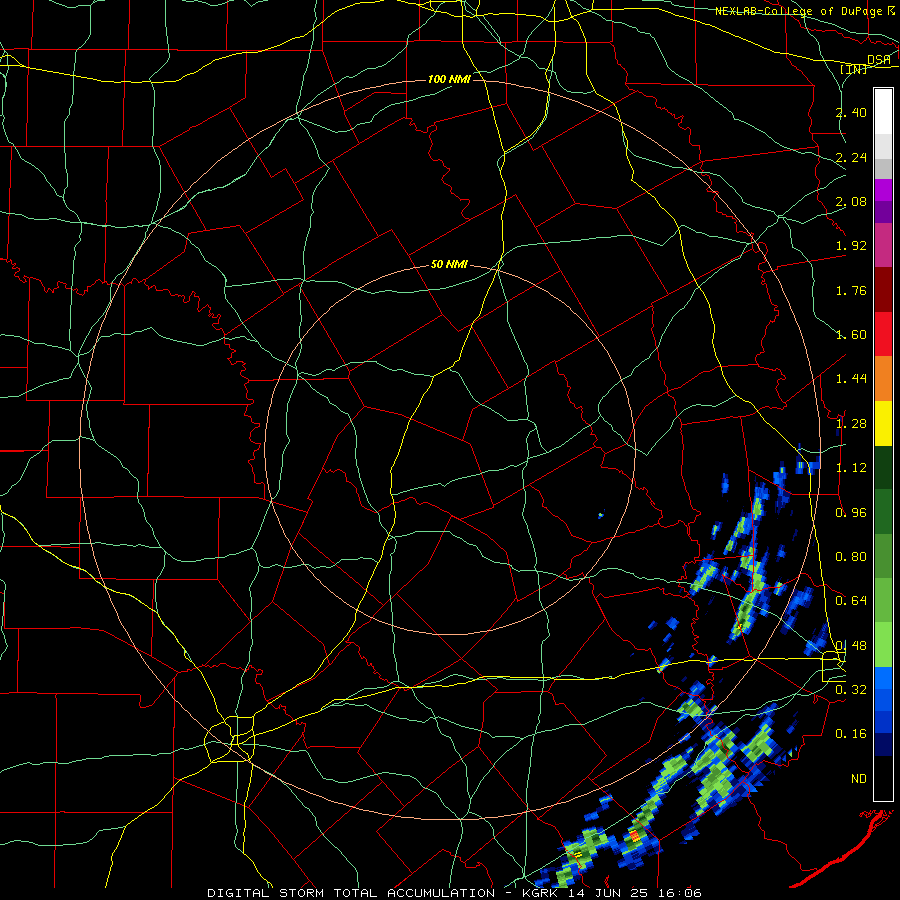Click the '1.28' legend value
900x900 pixels.
pos(851,424)
